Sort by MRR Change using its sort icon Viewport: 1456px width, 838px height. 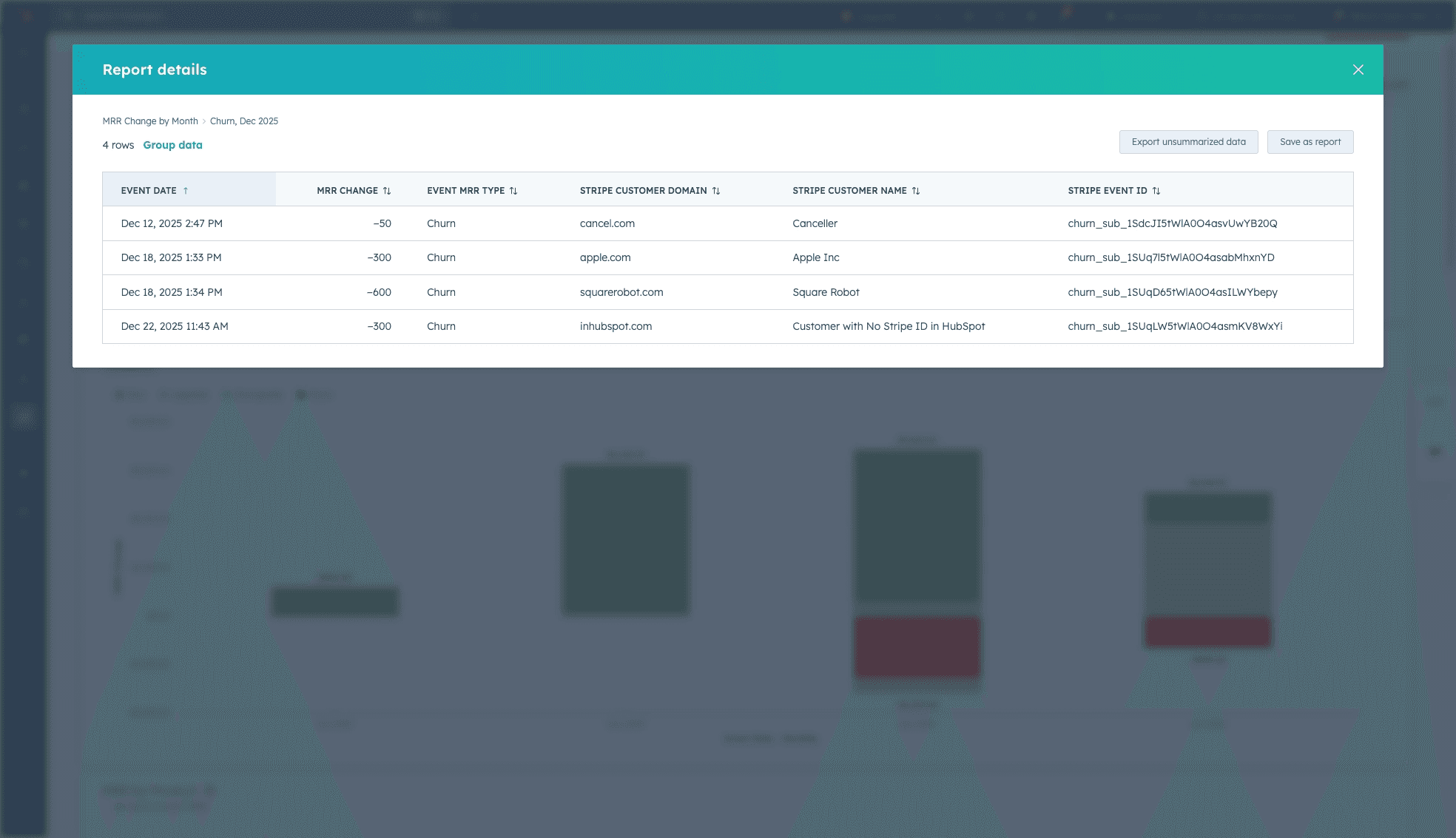pyautogui.click(x=387, y=191)
